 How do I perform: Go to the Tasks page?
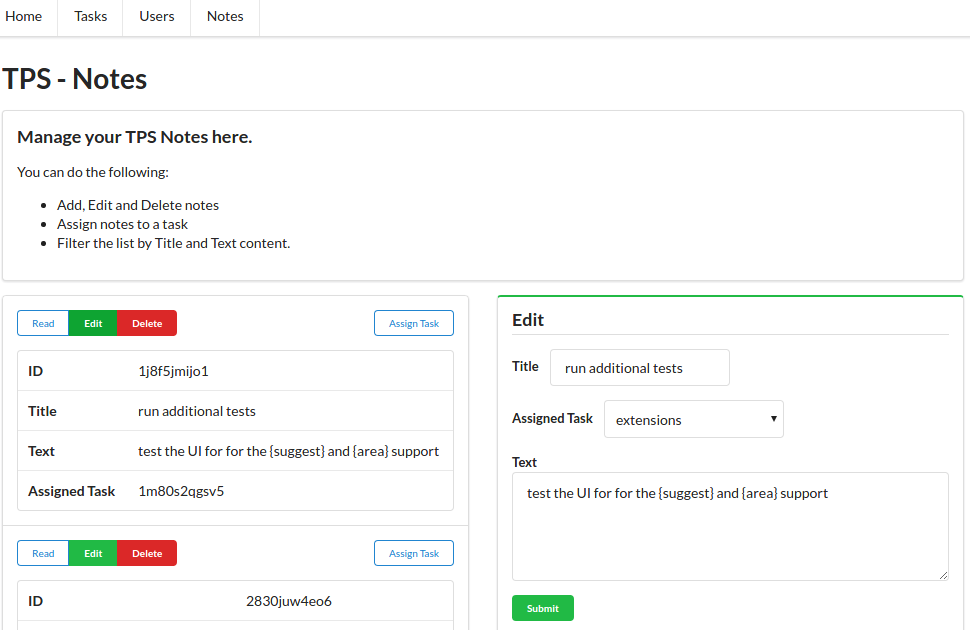(90, 17)
